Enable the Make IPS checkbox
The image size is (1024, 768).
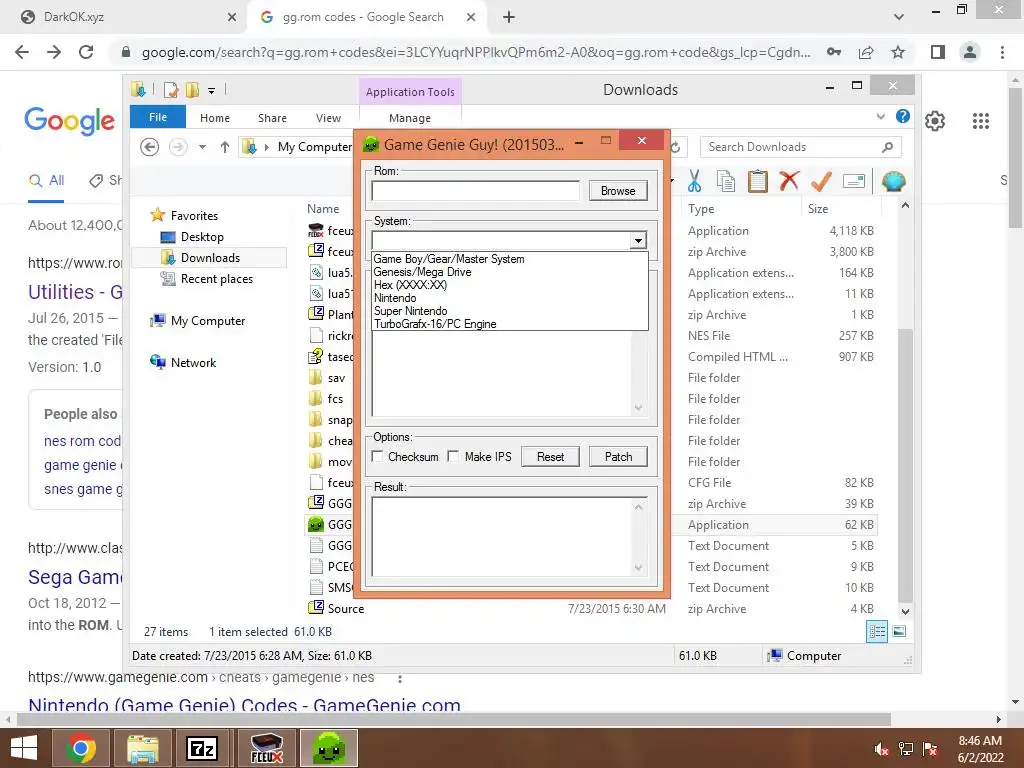[453, 456]
